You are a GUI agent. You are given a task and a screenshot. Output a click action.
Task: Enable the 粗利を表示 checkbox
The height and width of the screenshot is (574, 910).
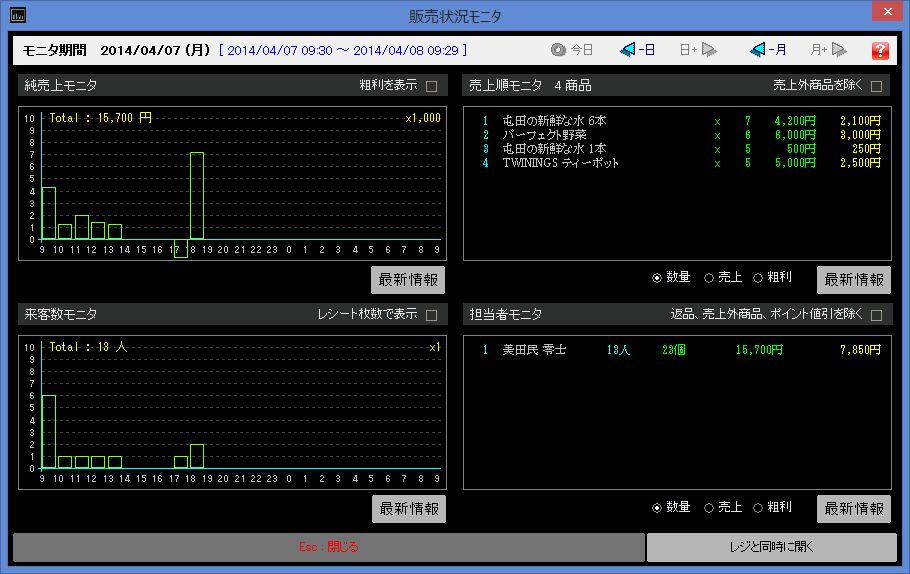(432, 86)
